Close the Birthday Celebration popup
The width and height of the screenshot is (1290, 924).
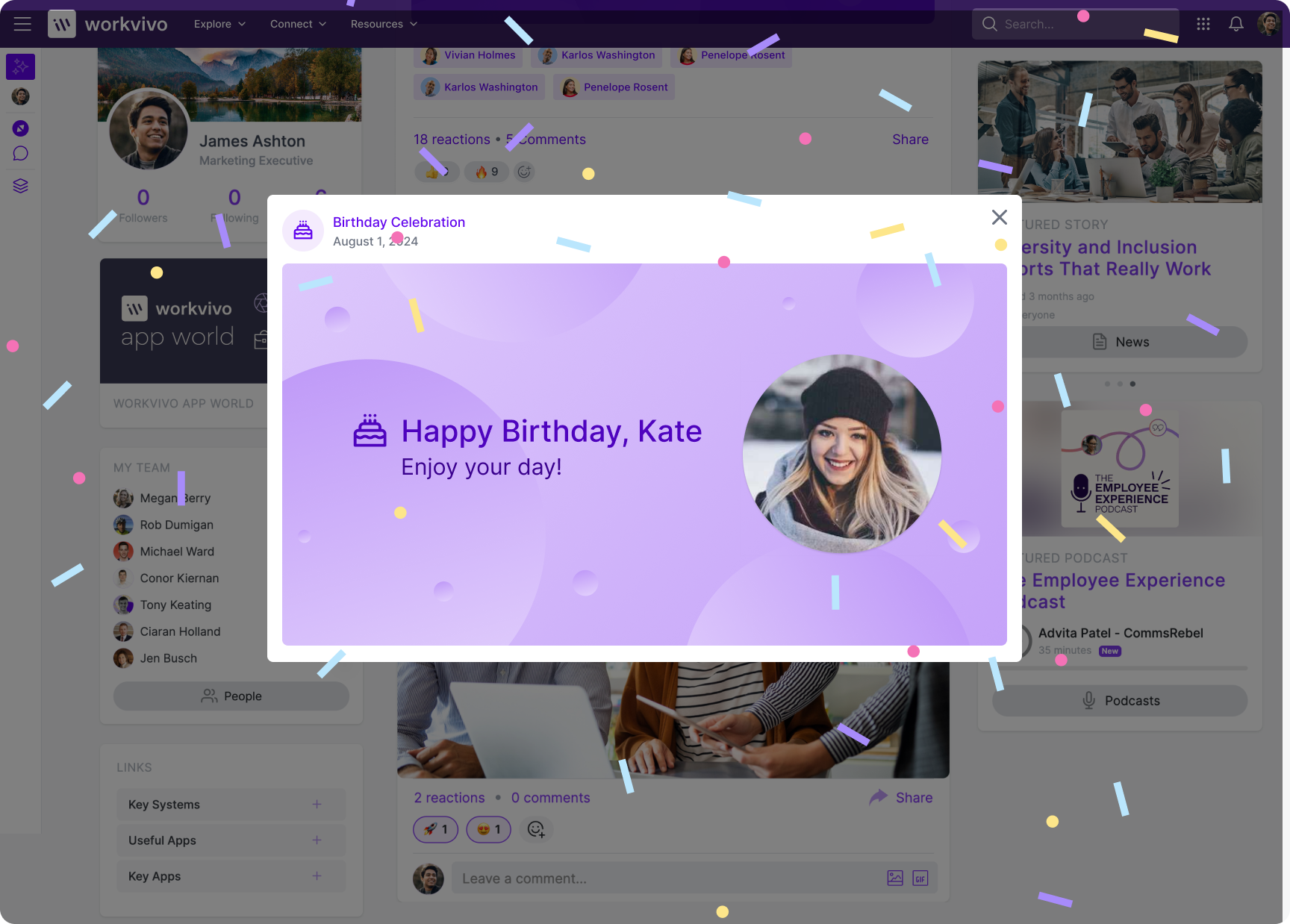click(x=1000, y=217)
